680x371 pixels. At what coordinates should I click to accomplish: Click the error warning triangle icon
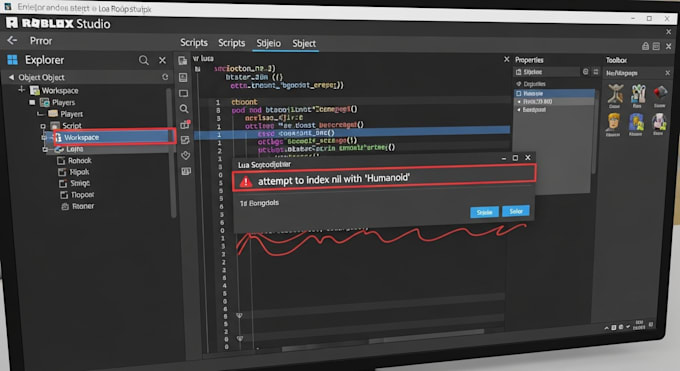pos(246,181)
